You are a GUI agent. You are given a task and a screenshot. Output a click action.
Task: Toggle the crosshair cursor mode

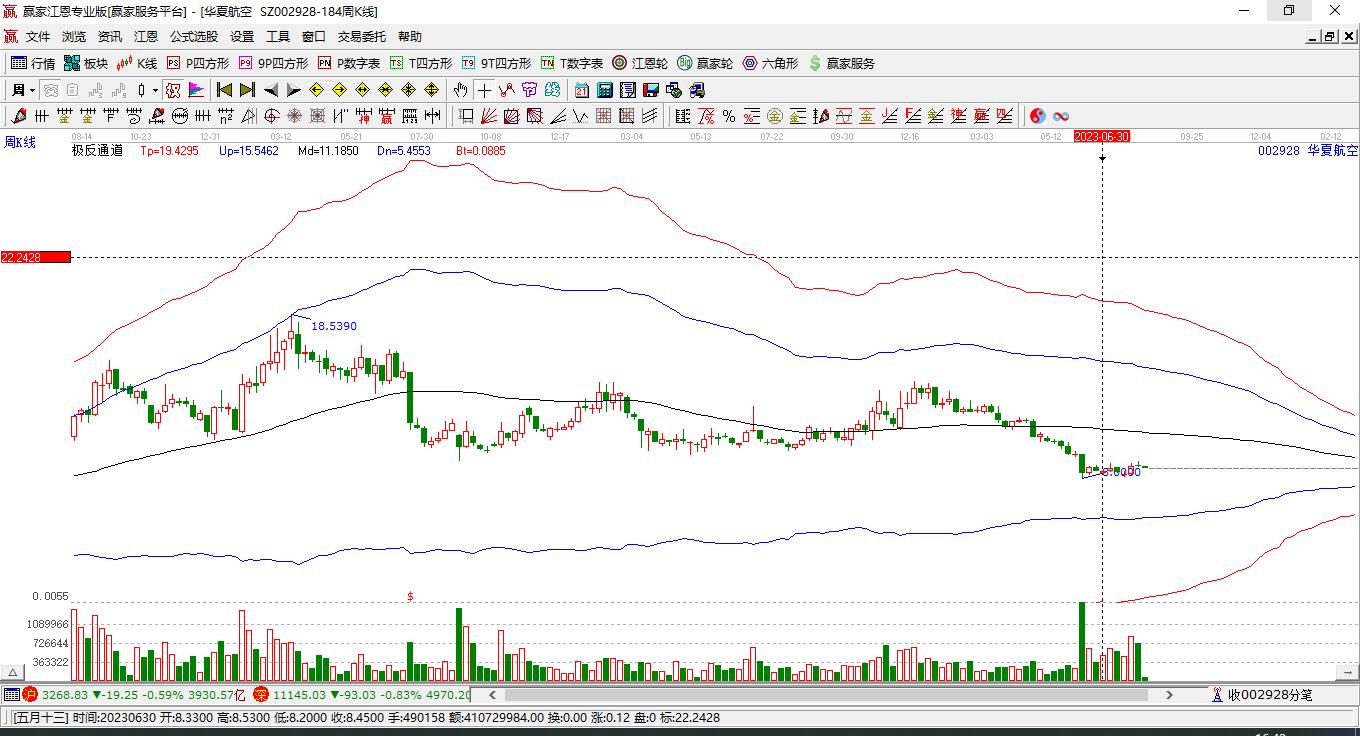coord(484,90)
